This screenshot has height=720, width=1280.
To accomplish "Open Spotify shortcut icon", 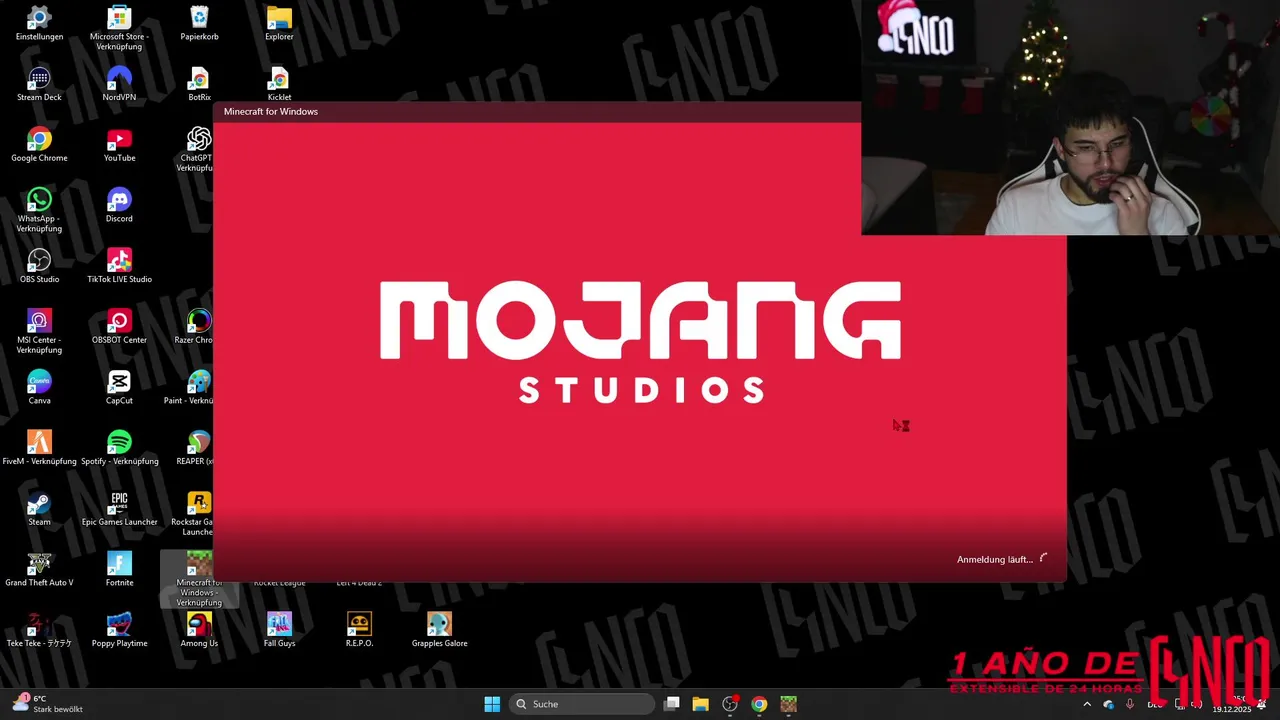I will [x=119, y=448].
